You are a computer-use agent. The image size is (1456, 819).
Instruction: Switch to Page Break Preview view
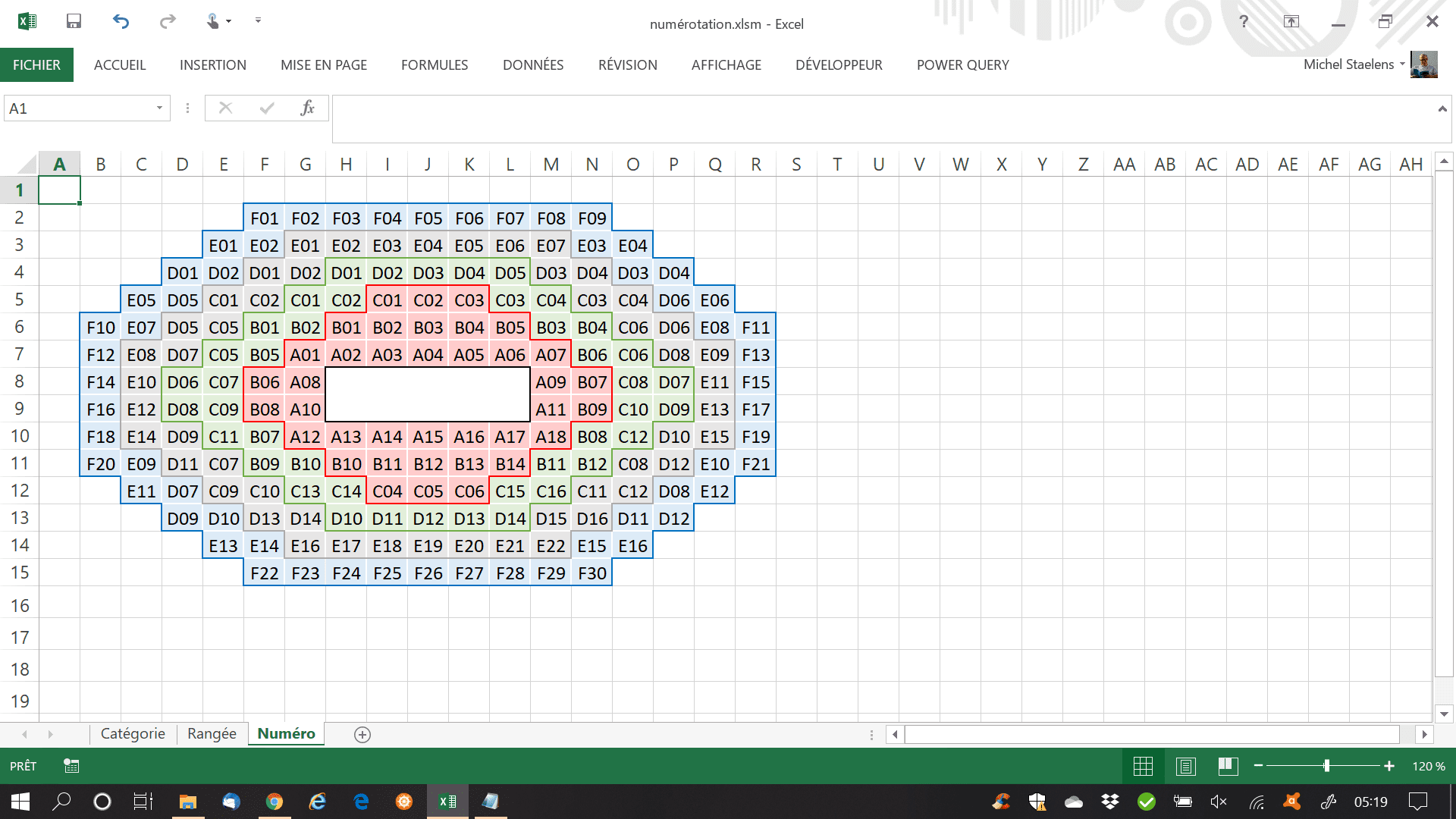[x=1228, y=766]
